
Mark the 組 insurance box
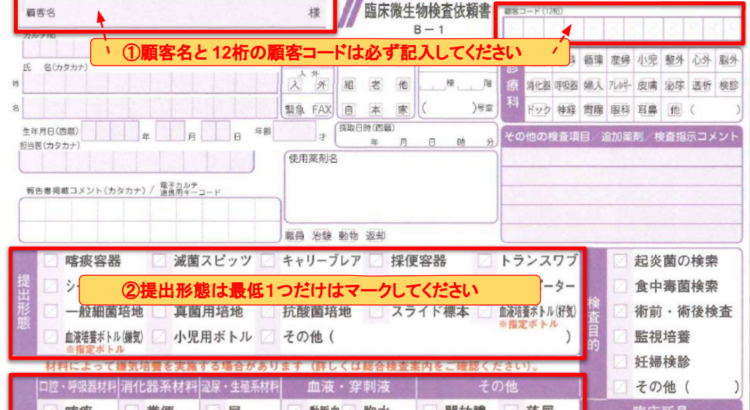349,85
